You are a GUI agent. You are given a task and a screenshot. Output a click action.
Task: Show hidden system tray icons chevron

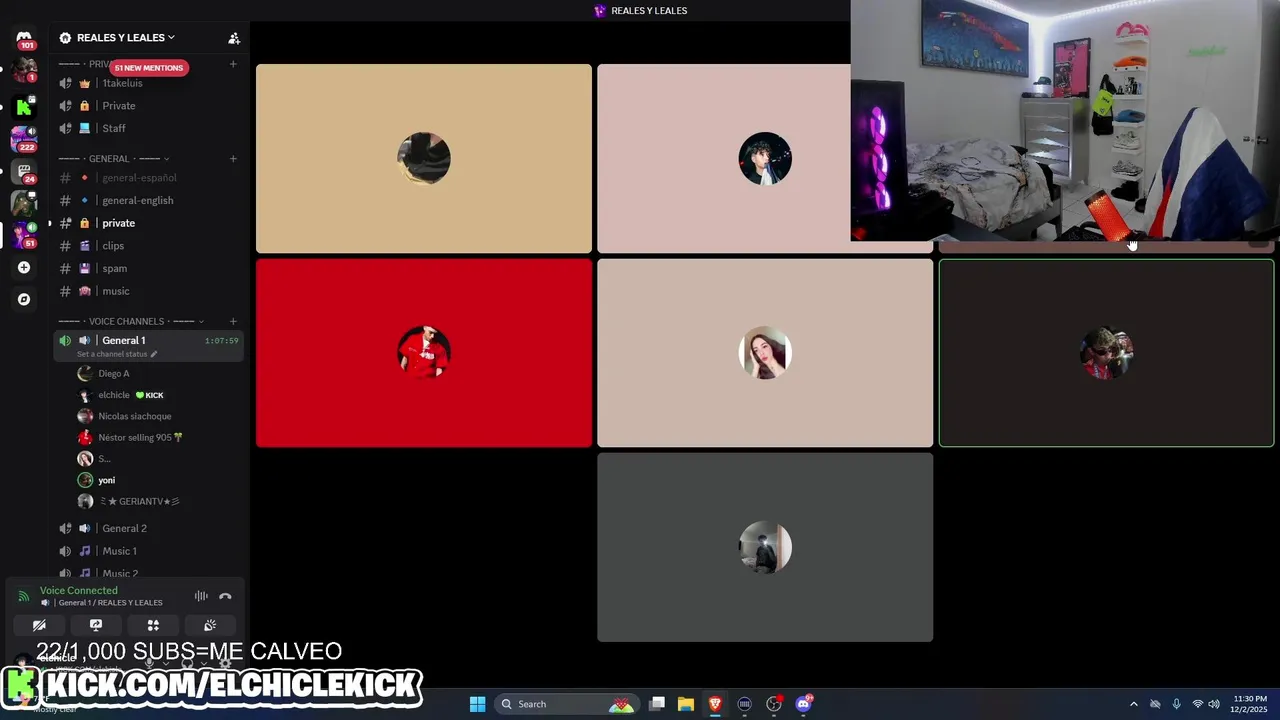pos(1133,704)
